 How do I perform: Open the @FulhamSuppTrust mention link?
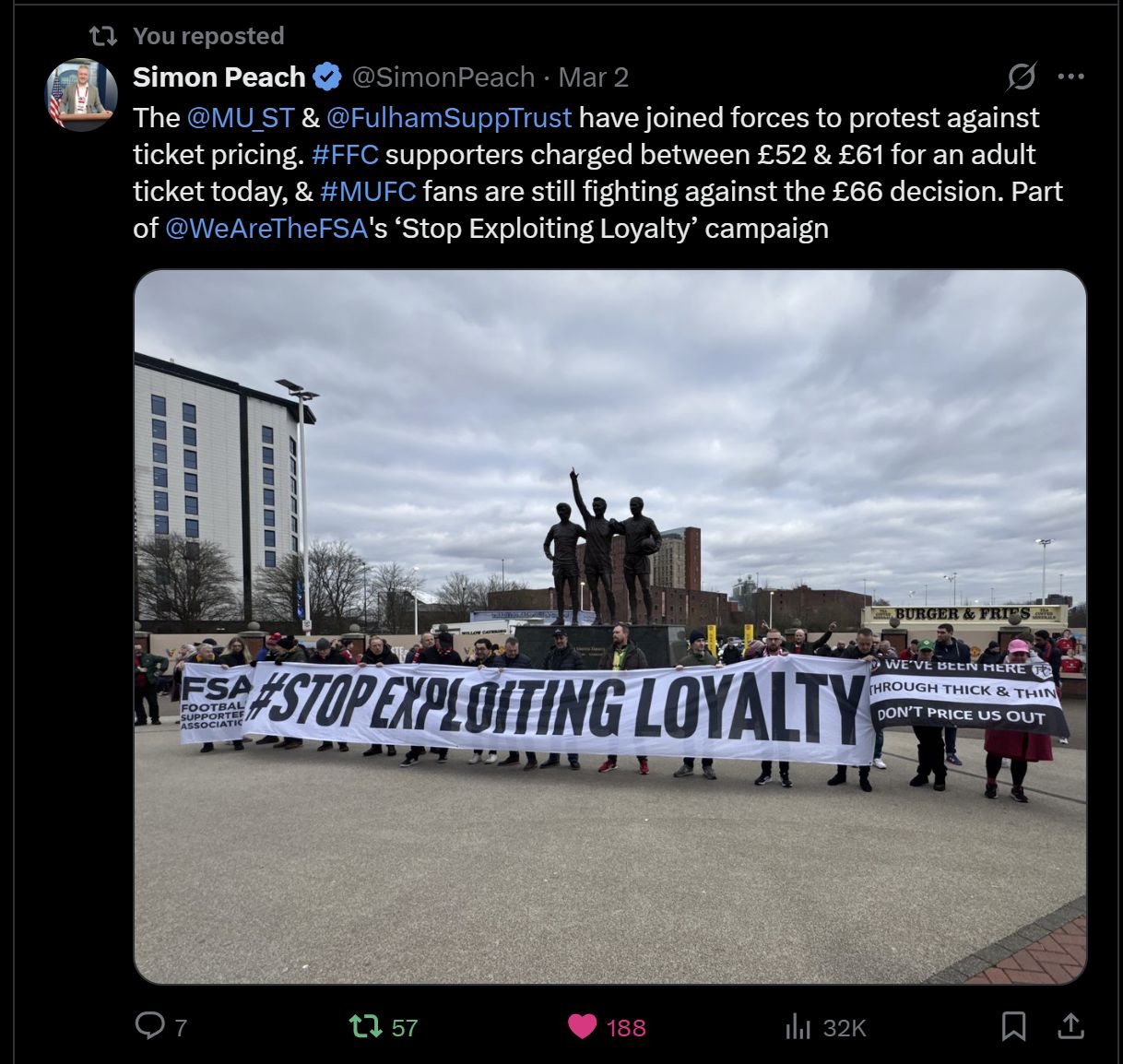(x=449, y=117)
